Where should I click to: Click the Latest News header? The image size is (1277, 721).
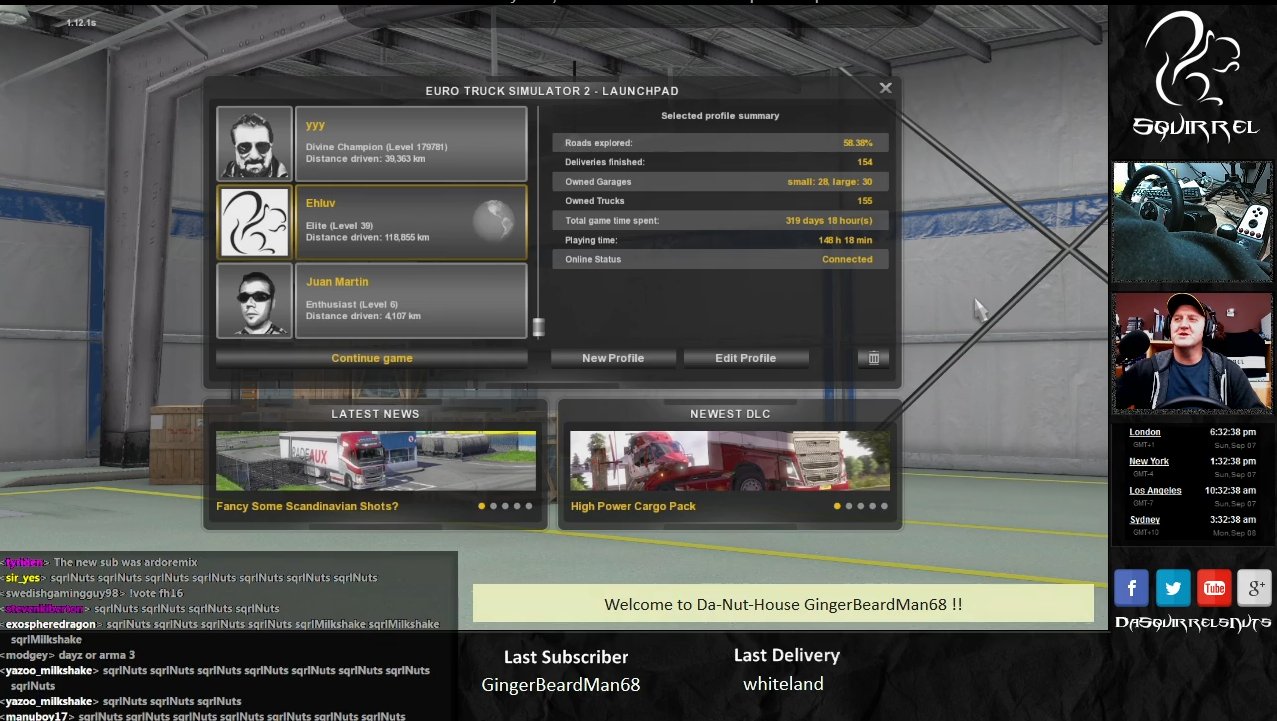376,414
